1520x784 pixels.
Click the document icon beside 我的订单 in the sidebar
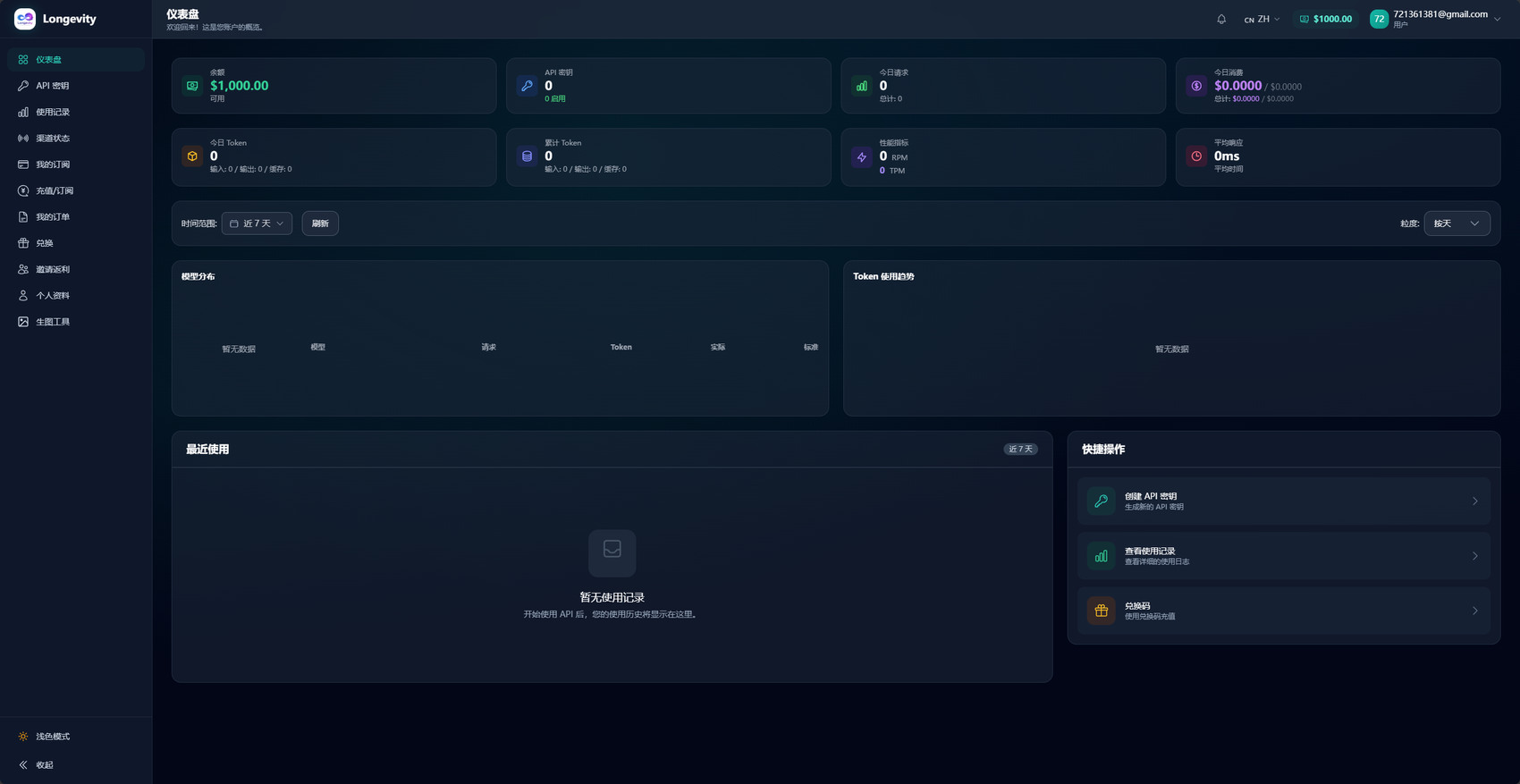(x=23, y=217)
